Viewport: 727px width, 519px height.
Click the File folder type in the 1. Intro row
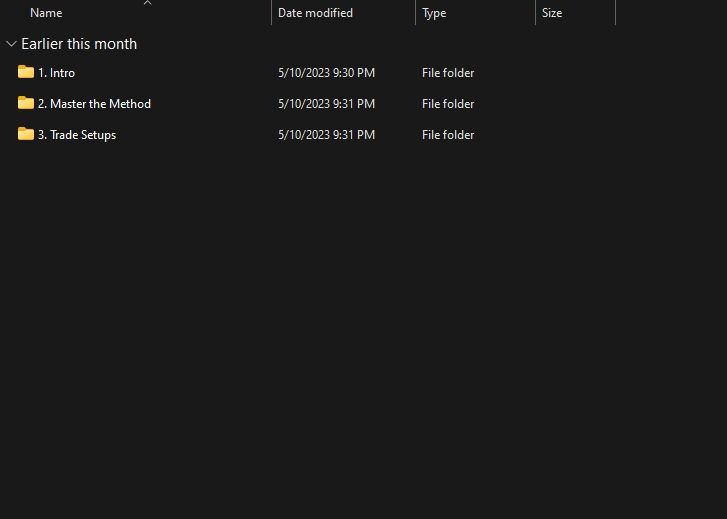(x=448, y=73)
